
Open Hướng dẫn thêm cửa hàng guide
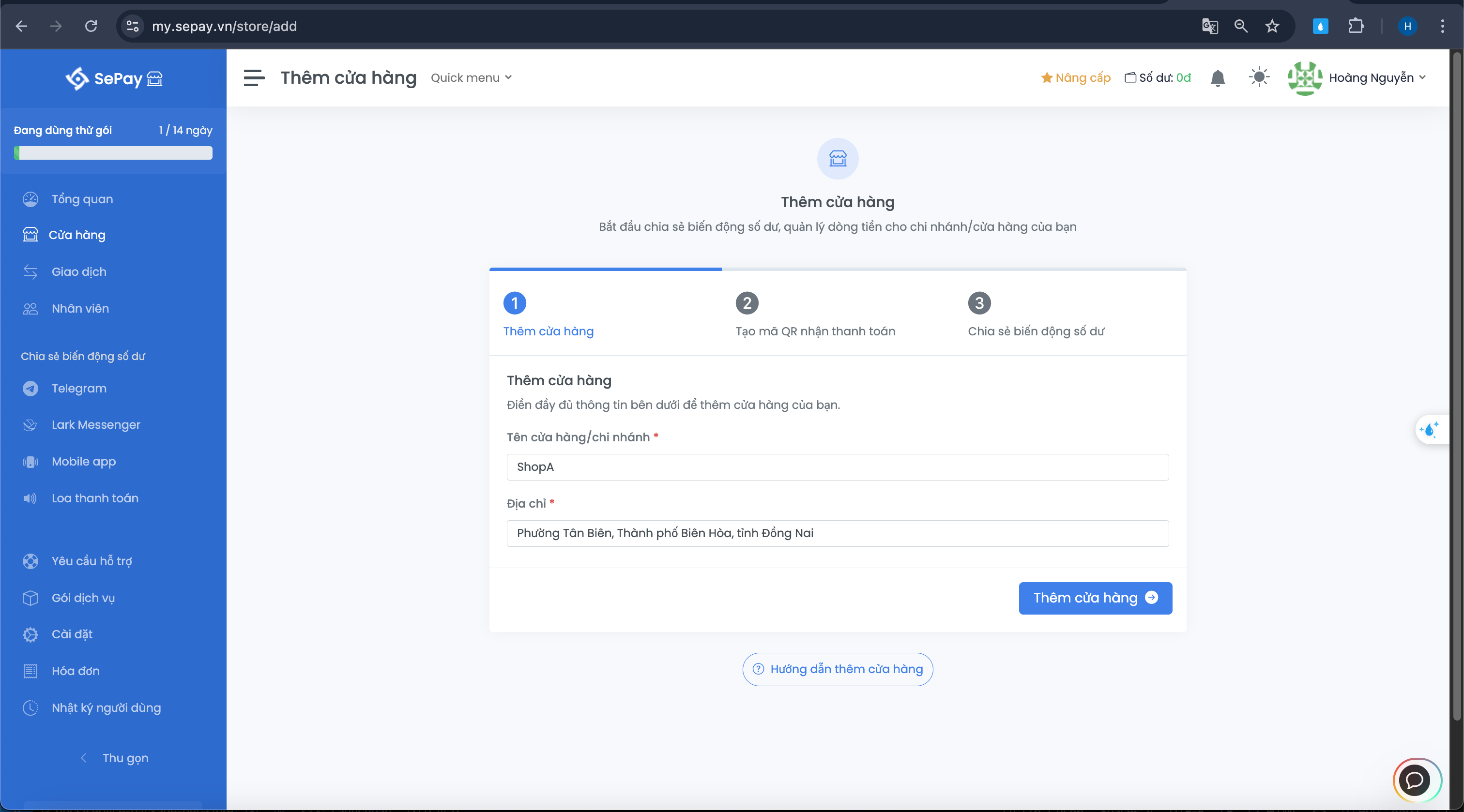click(837, 669)
